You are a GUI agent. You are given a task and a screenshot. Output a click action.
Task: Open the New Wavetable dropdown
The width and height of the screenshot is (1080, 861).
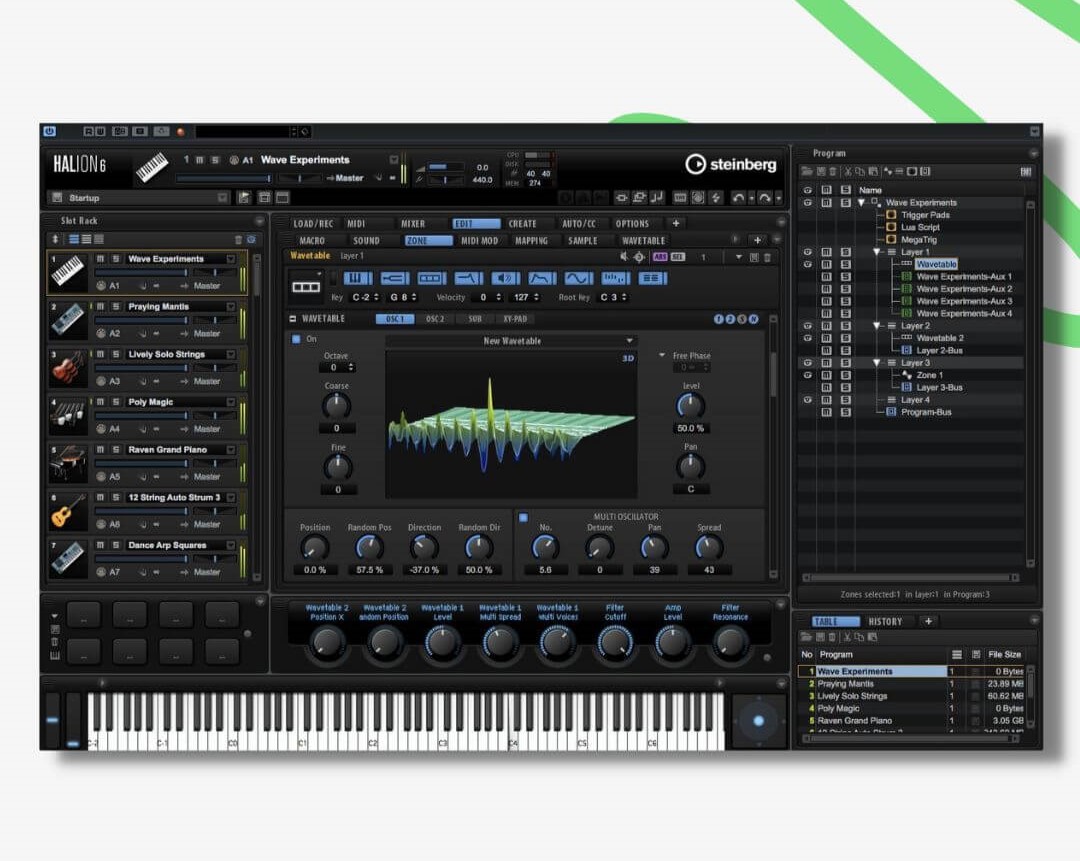(511, 341)
